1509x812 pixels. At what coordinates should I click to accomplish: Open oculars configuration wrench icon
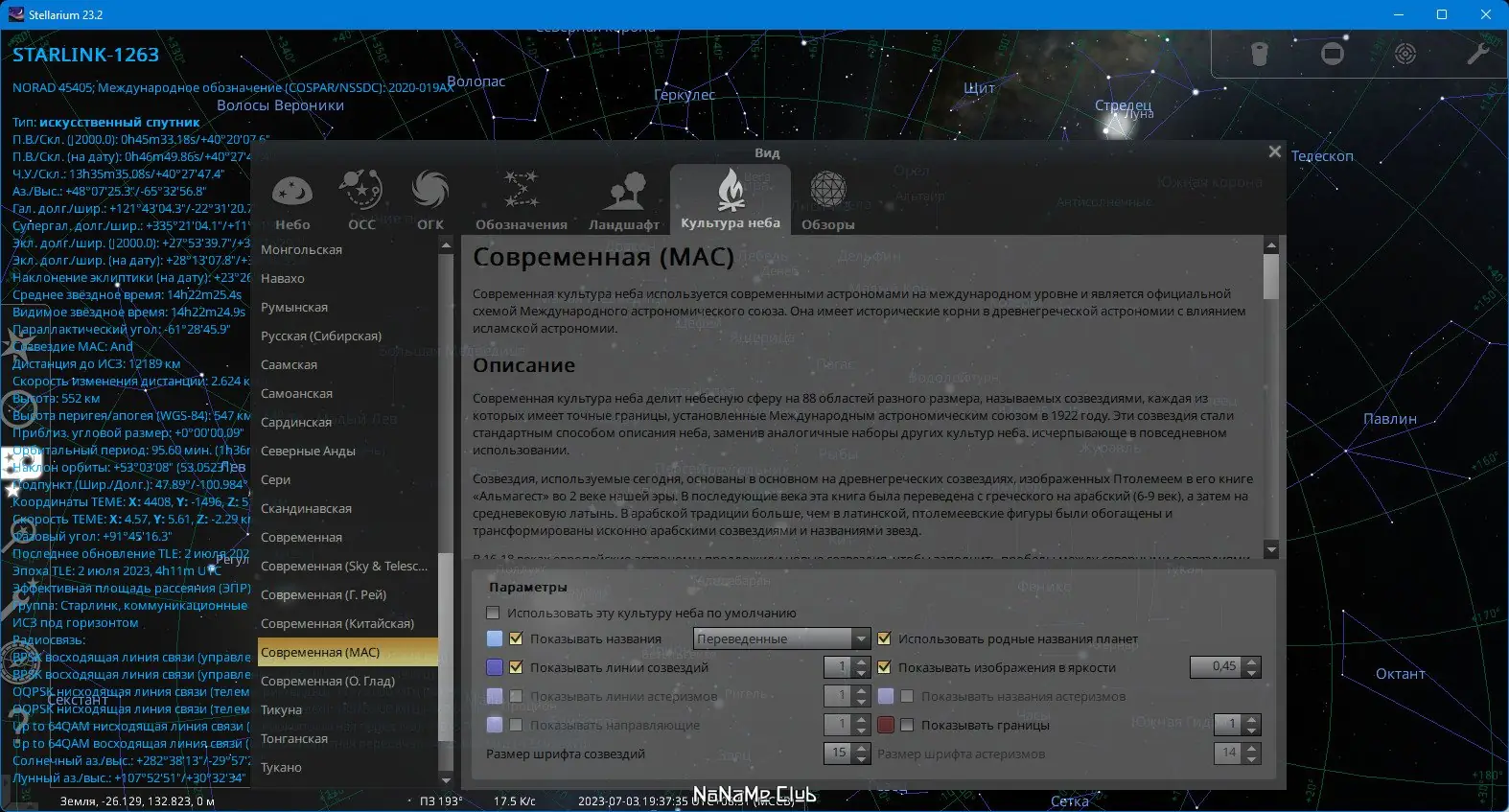pos(1477,54)
